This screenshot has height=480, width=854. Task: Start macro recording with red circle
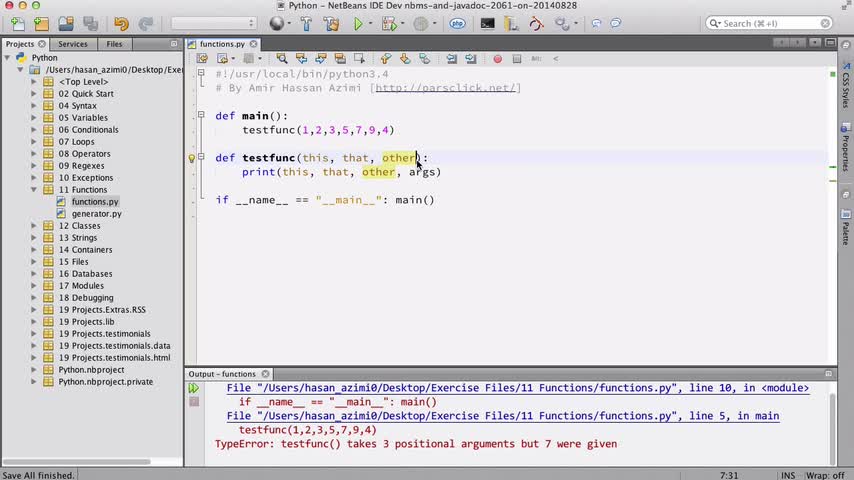point(497,59)
